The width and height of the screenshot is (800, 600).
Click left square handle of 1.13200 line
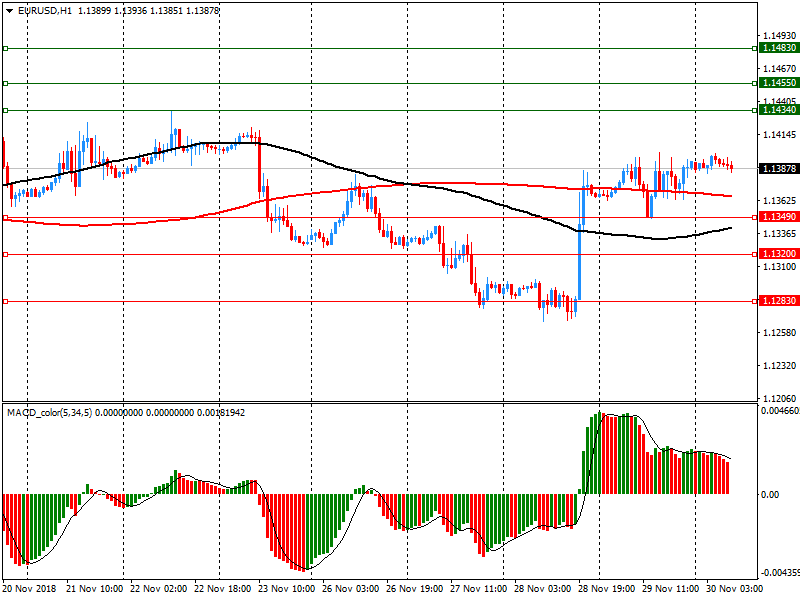(x=5, y=254)
